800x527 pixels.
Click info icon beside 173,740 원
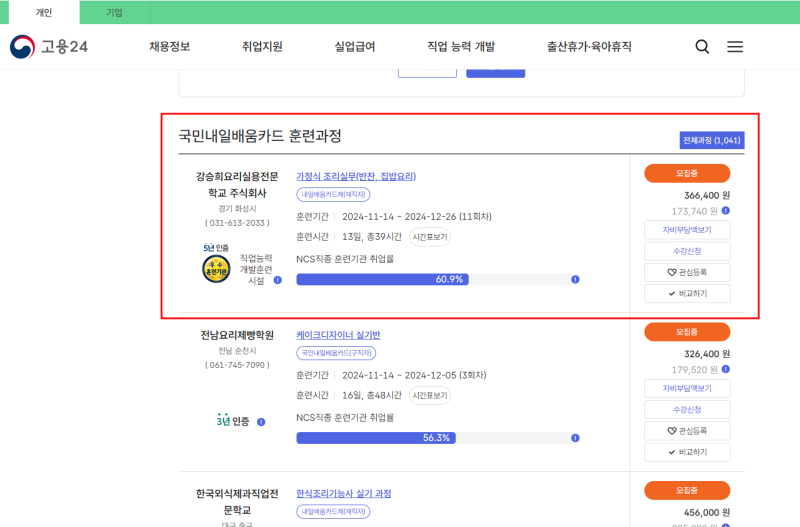726,211
